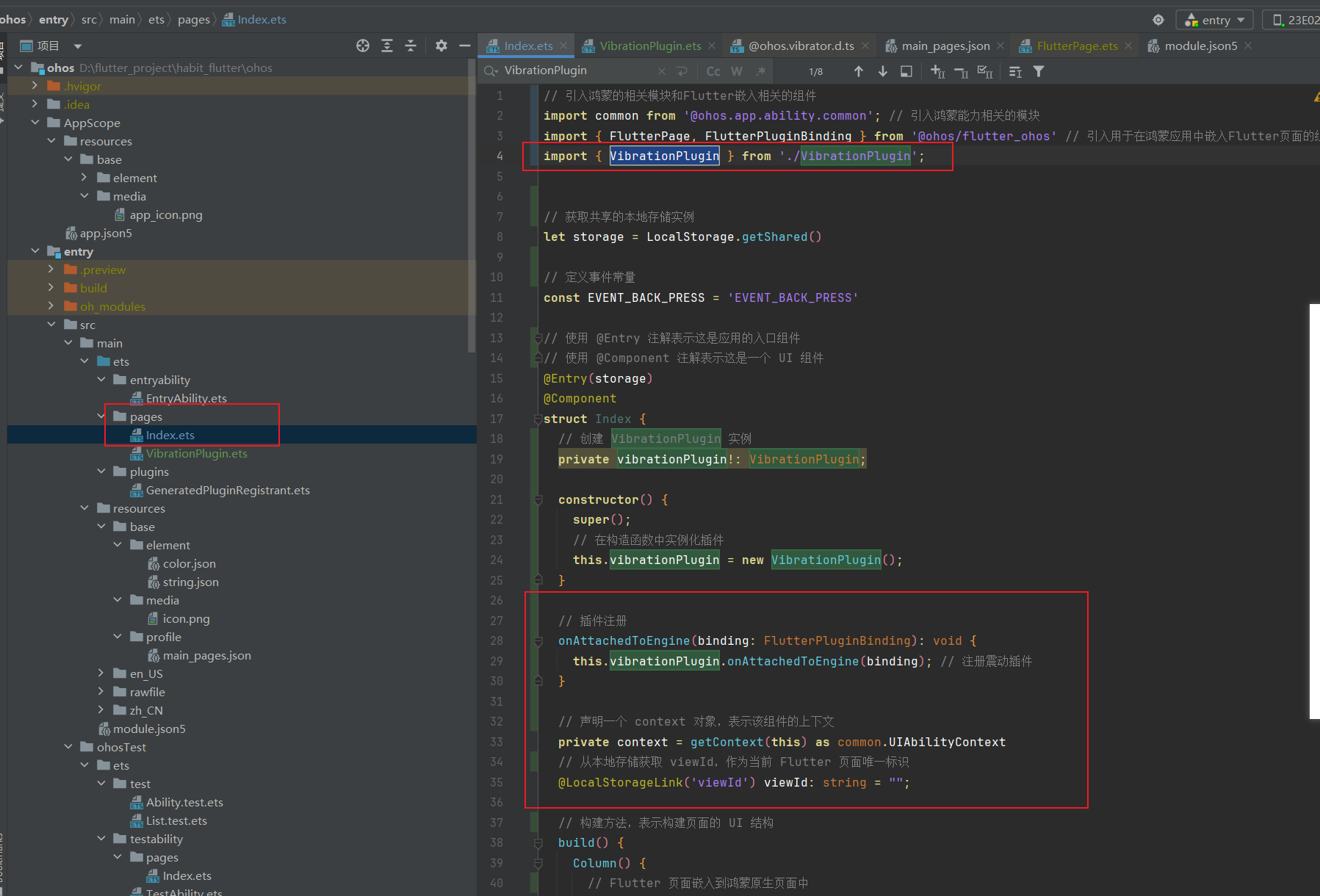Click the src breadcrumb in path bar
Screen dimensions: 1320x896
[89, 20]
